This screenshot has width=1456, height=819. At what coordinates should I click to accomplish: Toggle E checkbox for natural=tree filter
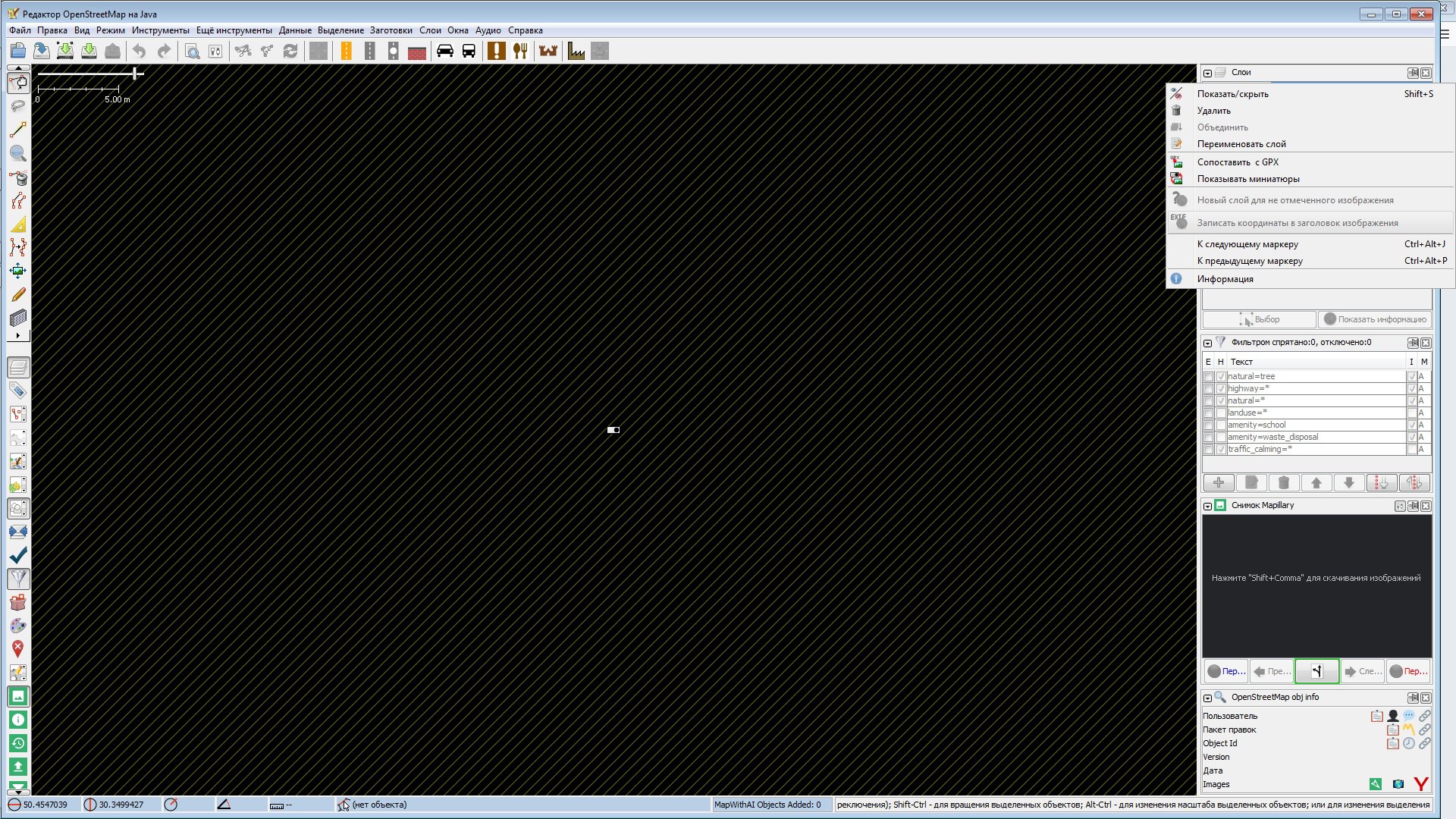coord(1209,376)
